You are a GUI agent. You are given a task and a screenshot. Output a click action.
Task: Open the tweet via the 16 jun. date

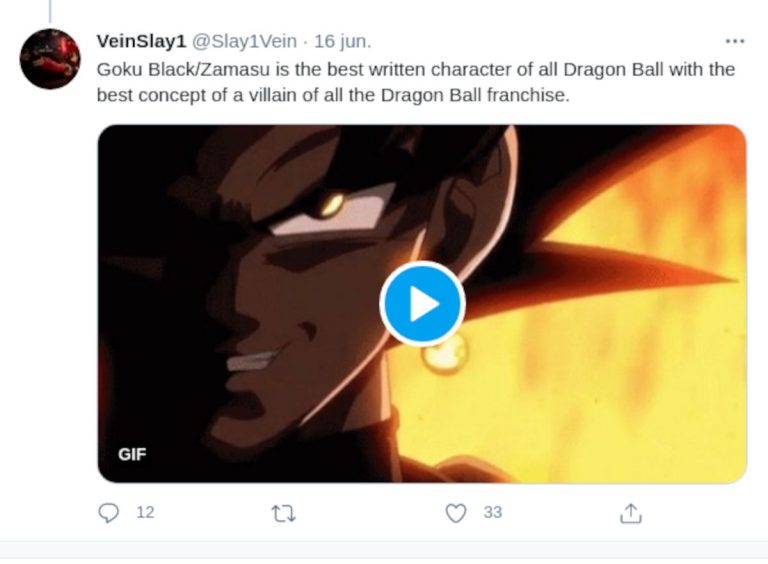click(342, 41)
